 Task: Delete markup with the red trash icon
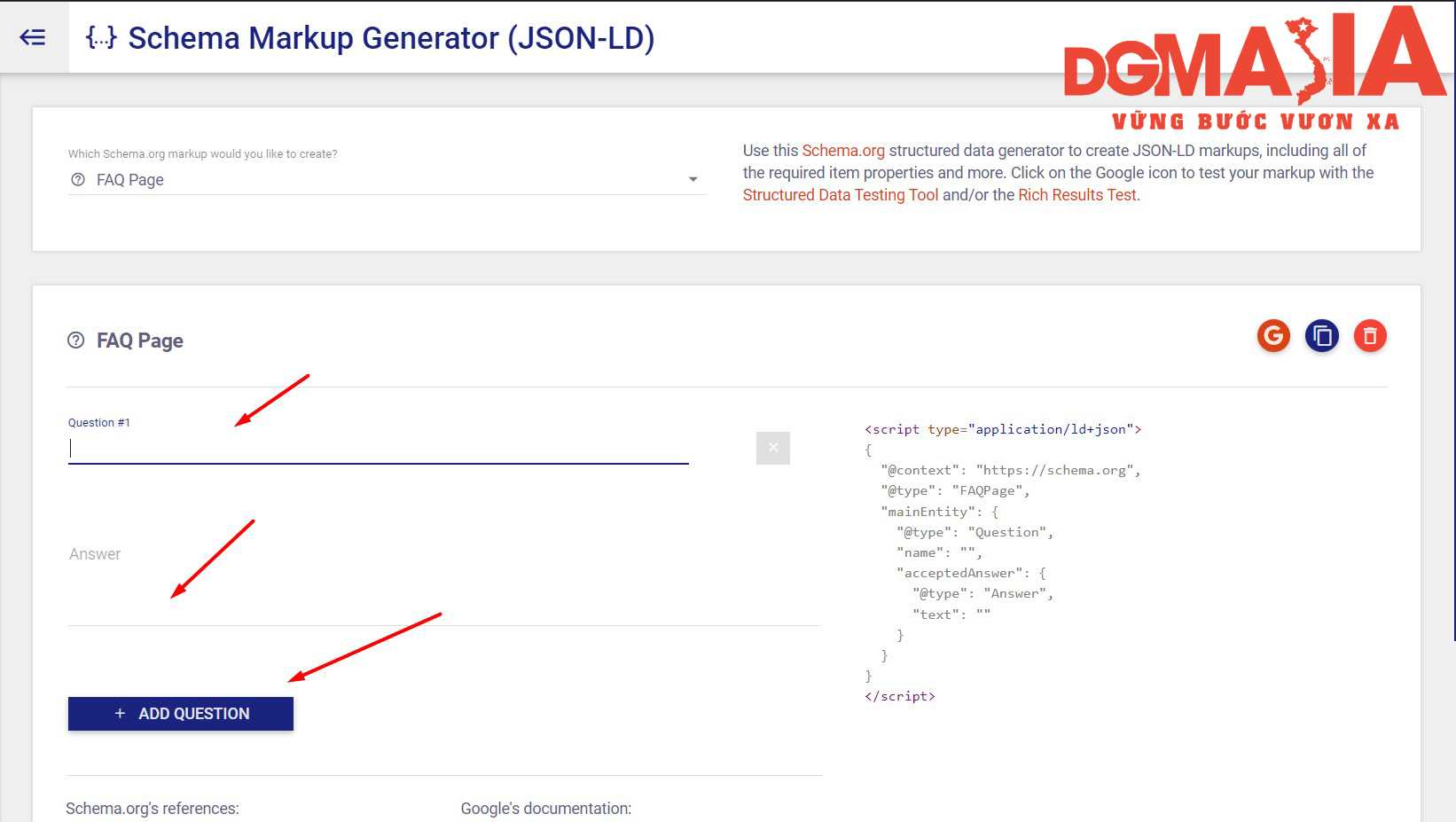pyautogui.click(x=1370, y=335)
